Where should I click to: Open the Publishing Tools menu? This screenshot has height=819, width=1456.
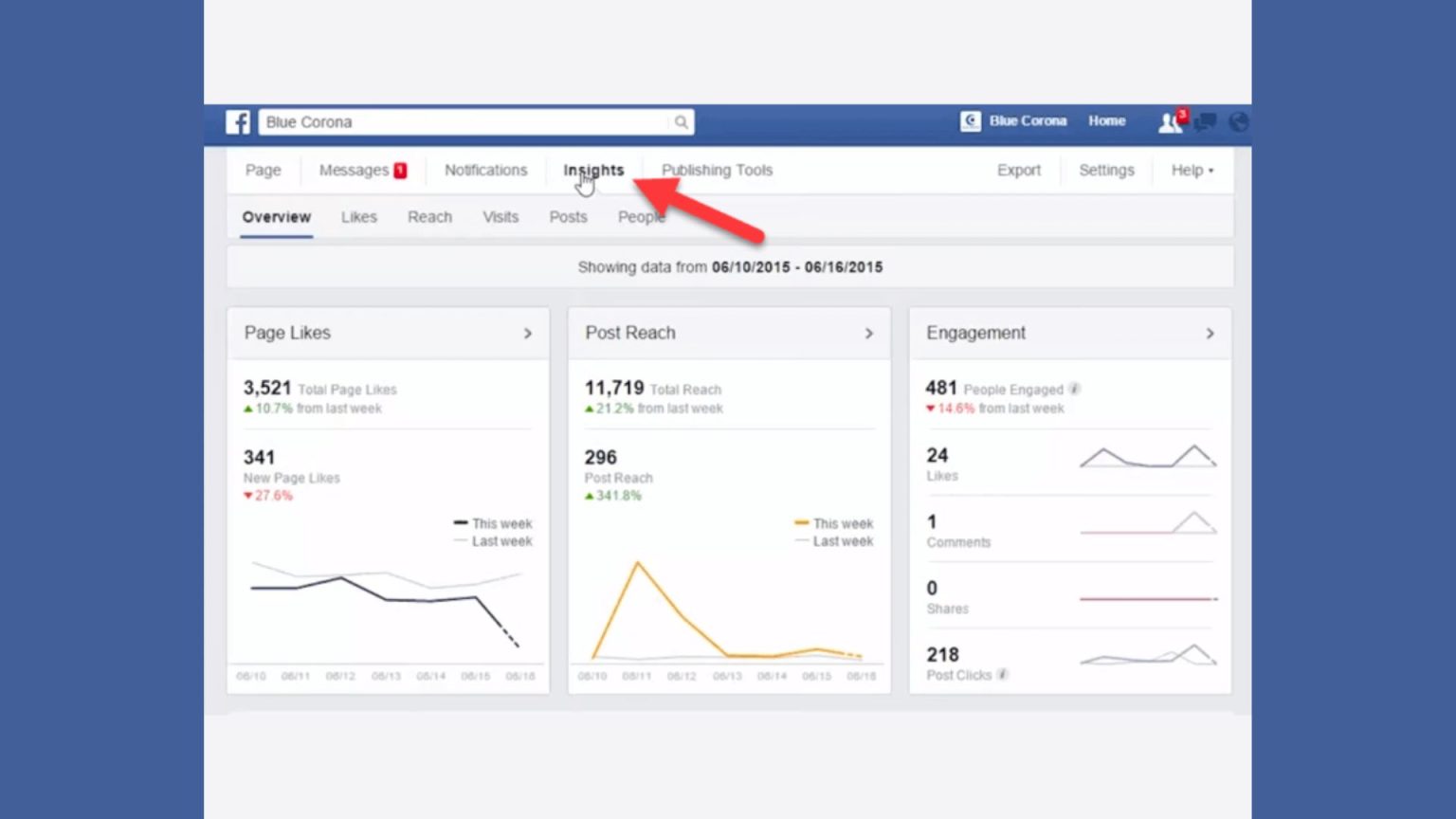pos(716,170)
